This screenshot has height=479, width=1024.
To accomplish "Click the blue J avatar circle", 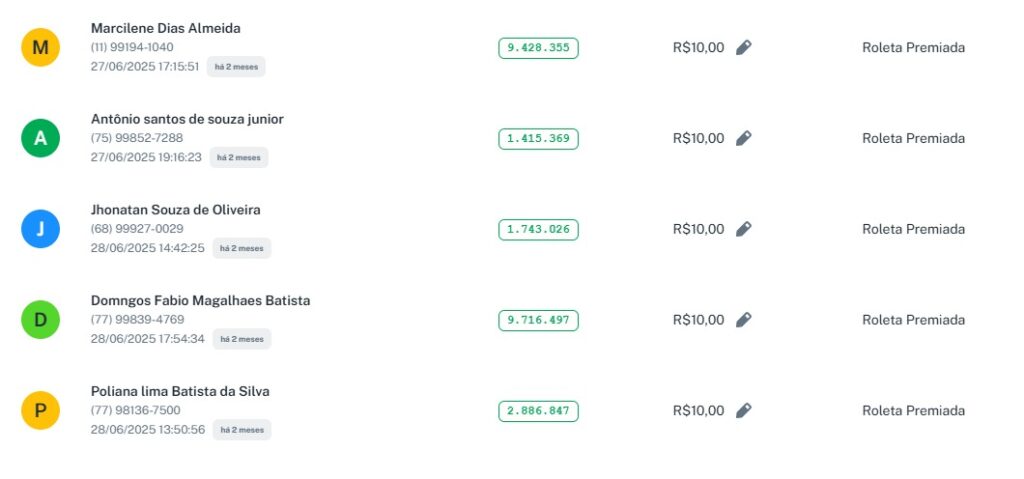I will (x=40, y=229).
